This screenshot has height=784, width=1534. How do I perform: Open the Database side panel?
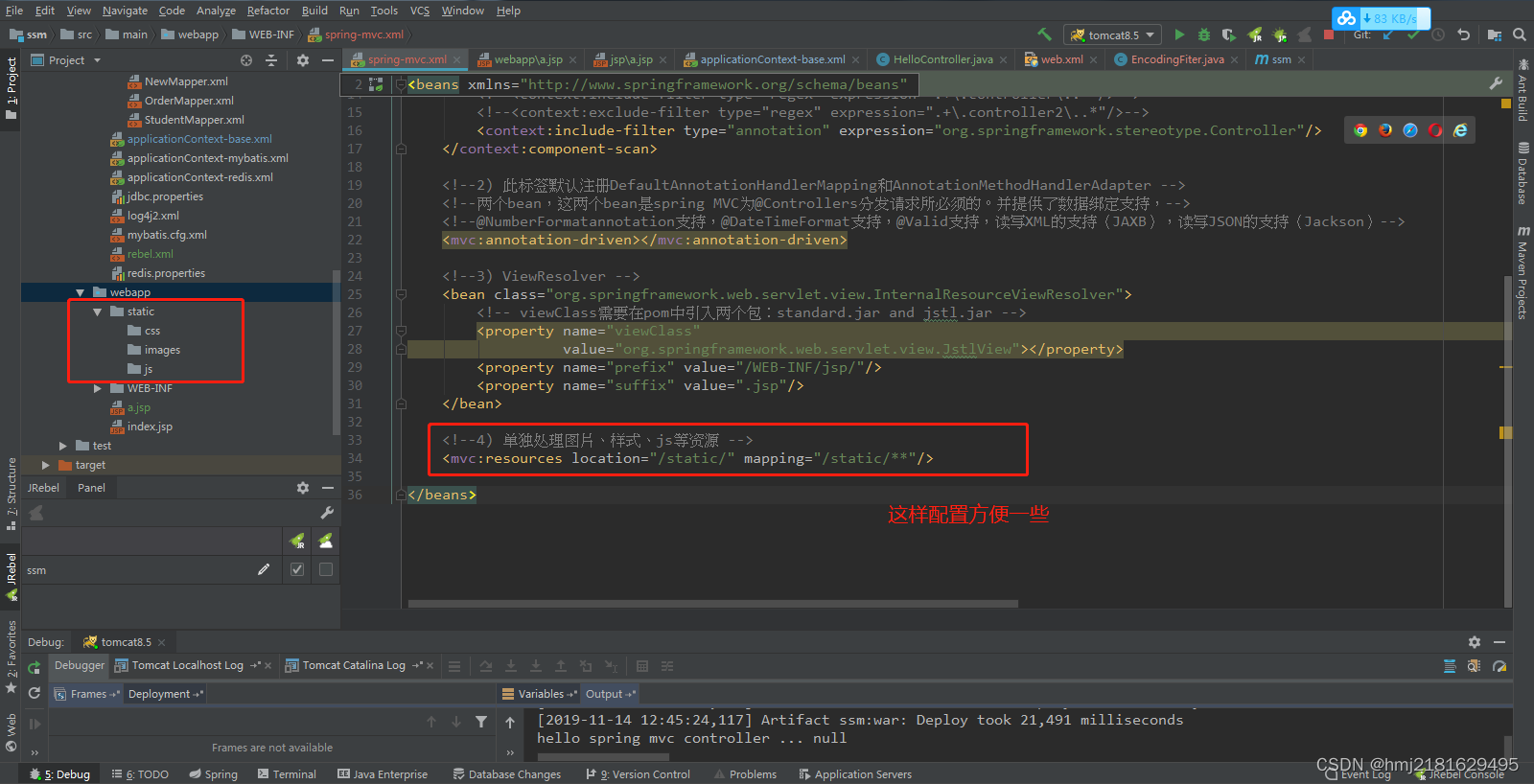(1522, 173)
